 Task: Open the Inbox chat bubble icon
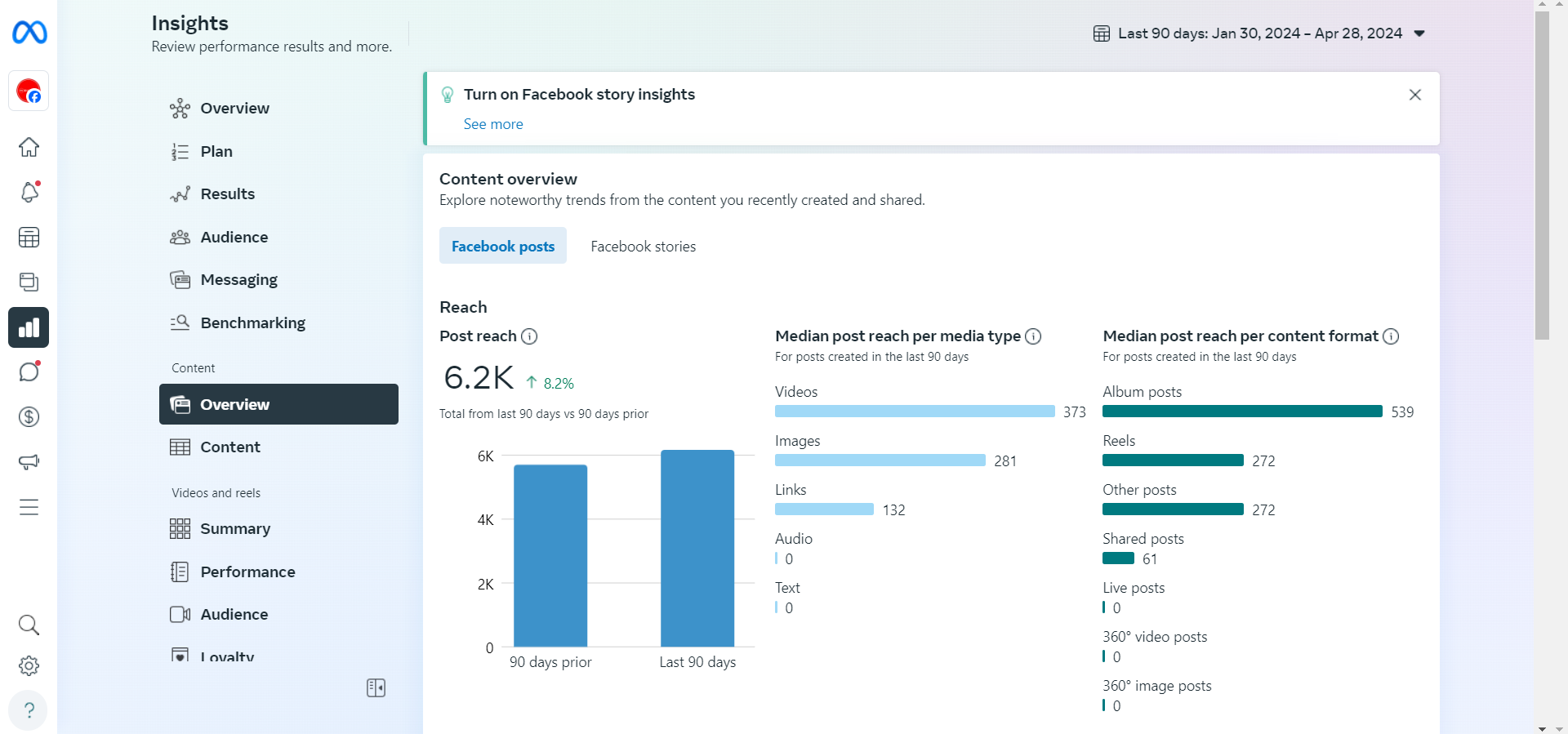(x=29, y=372)
